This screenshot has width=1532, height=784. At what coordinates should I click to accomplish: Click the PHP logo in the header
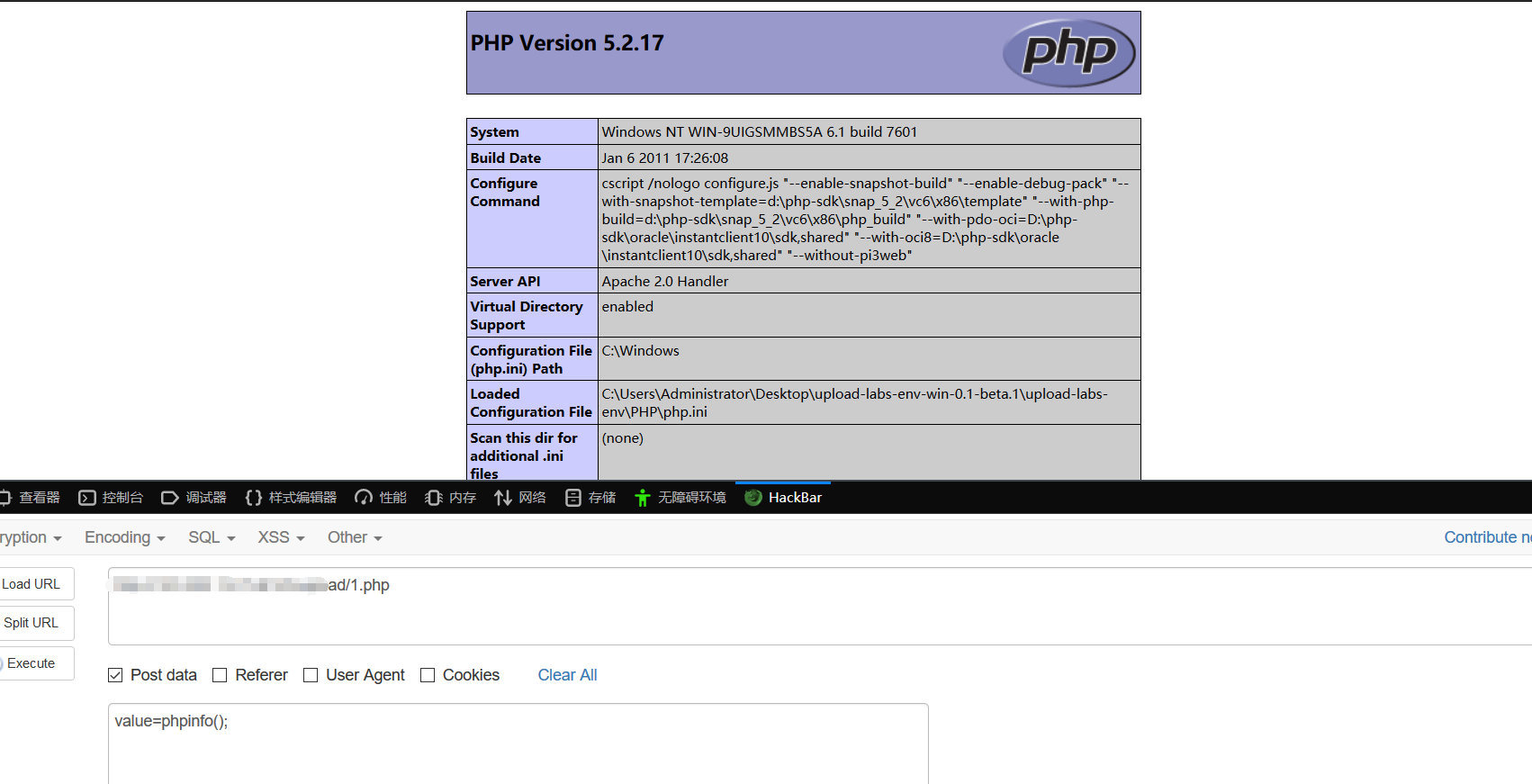(1068, 53)
